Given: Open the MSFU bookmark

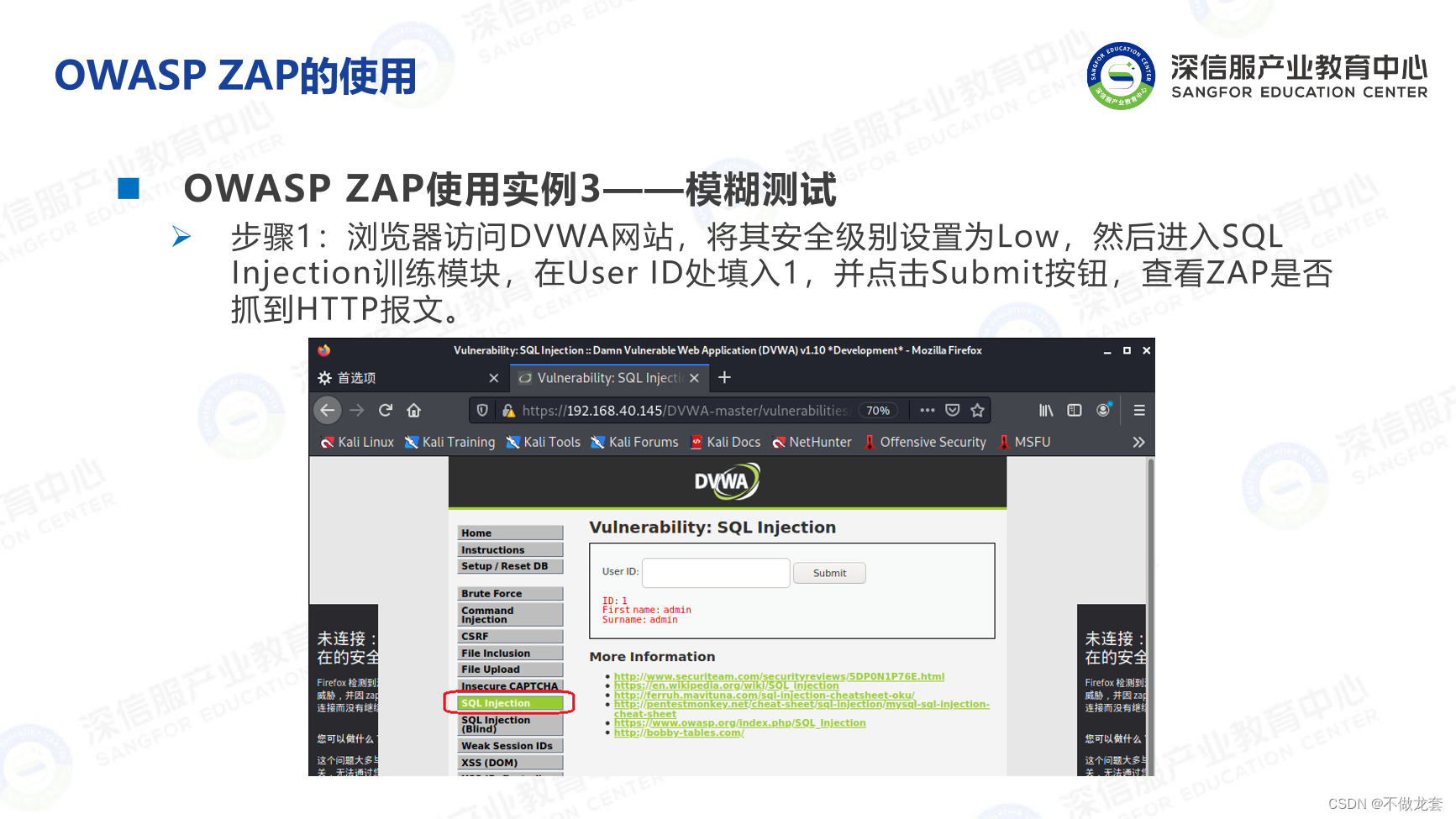Looking at the screenshot, I should [x=1024, y=442].
